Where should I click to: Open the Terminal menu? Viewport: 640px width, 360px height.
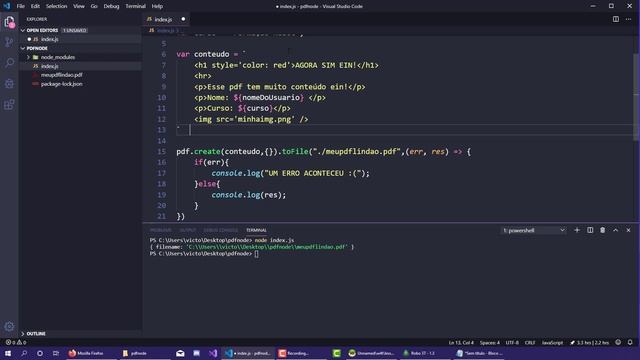pyautogui.click(x=136, y=6)
